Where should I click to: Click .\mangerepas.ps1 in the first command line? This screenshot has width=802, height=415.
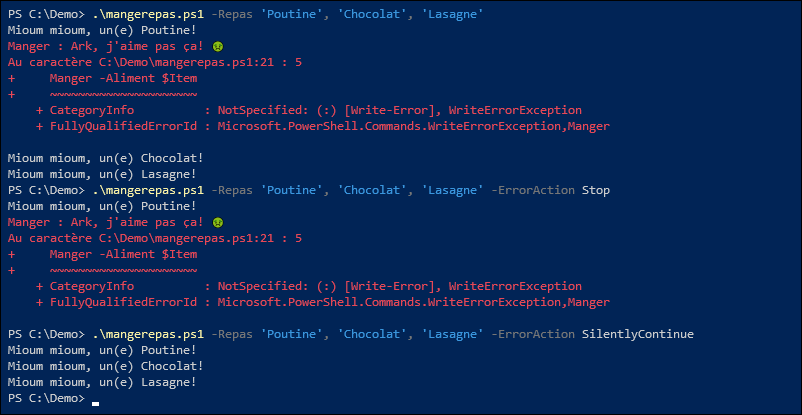(x=148, y=15)
